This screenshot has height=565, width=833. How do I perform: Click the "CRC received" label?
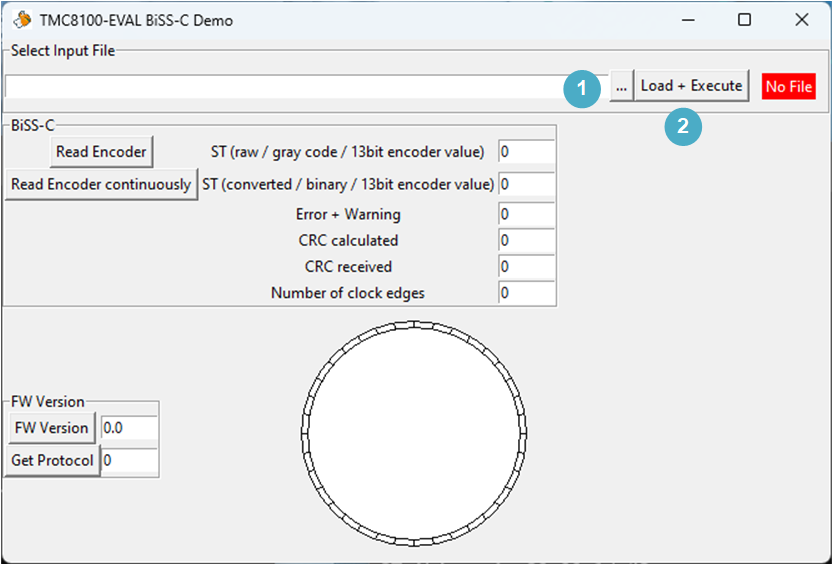pyautogui.click(x=348, y=267)
